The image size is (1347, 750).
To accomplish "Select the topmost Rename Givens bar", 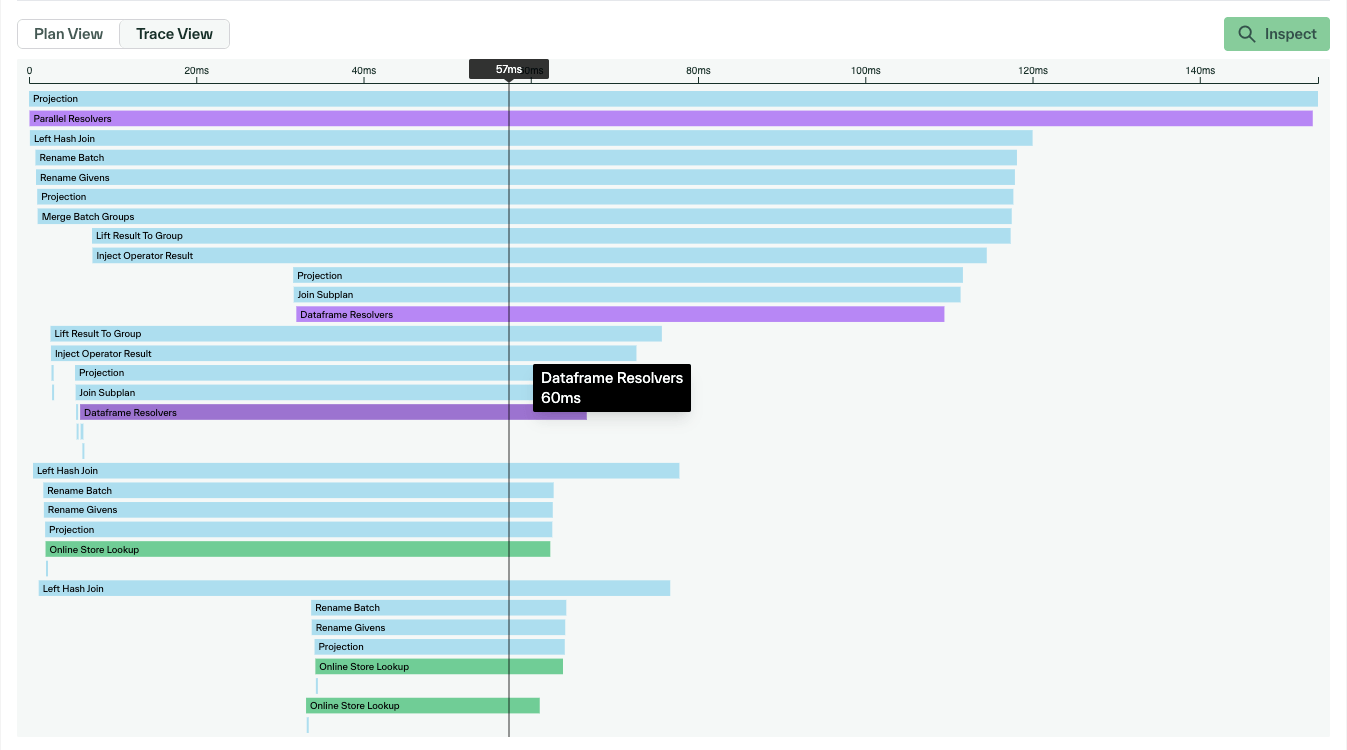I will tap(525, 178).
